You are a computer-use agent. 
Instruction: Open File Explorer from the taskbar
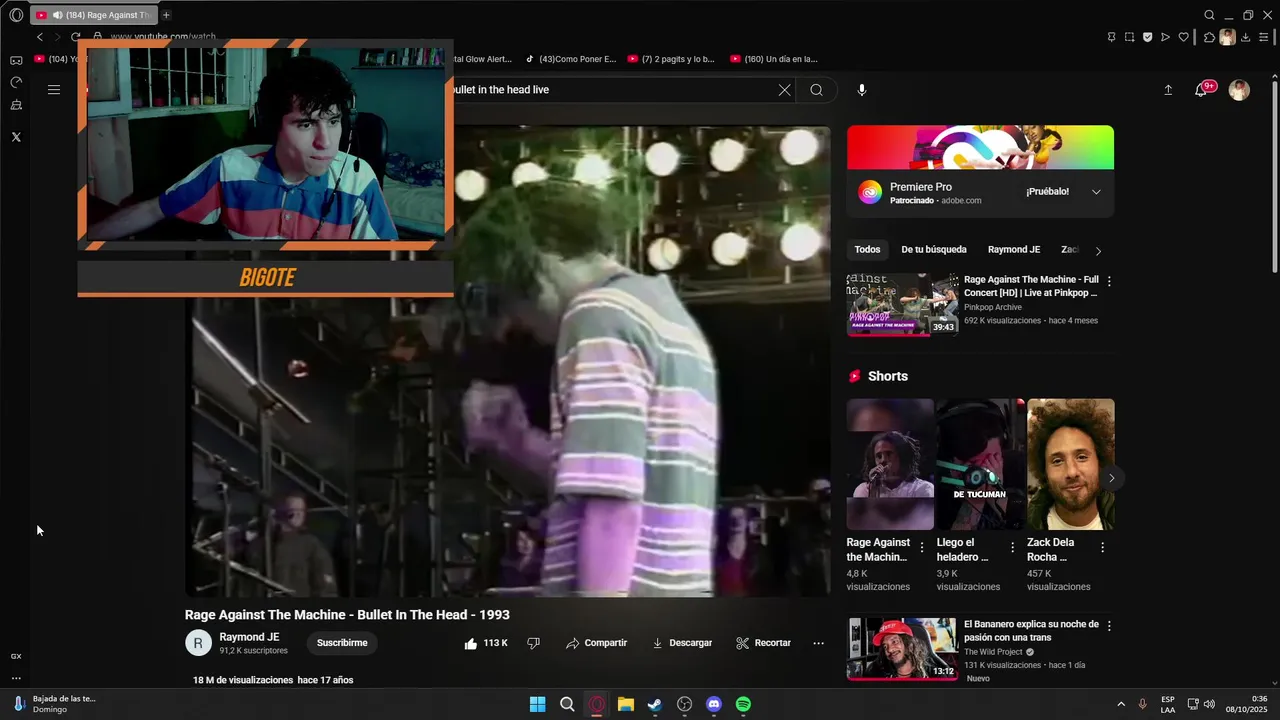point(626,704)
